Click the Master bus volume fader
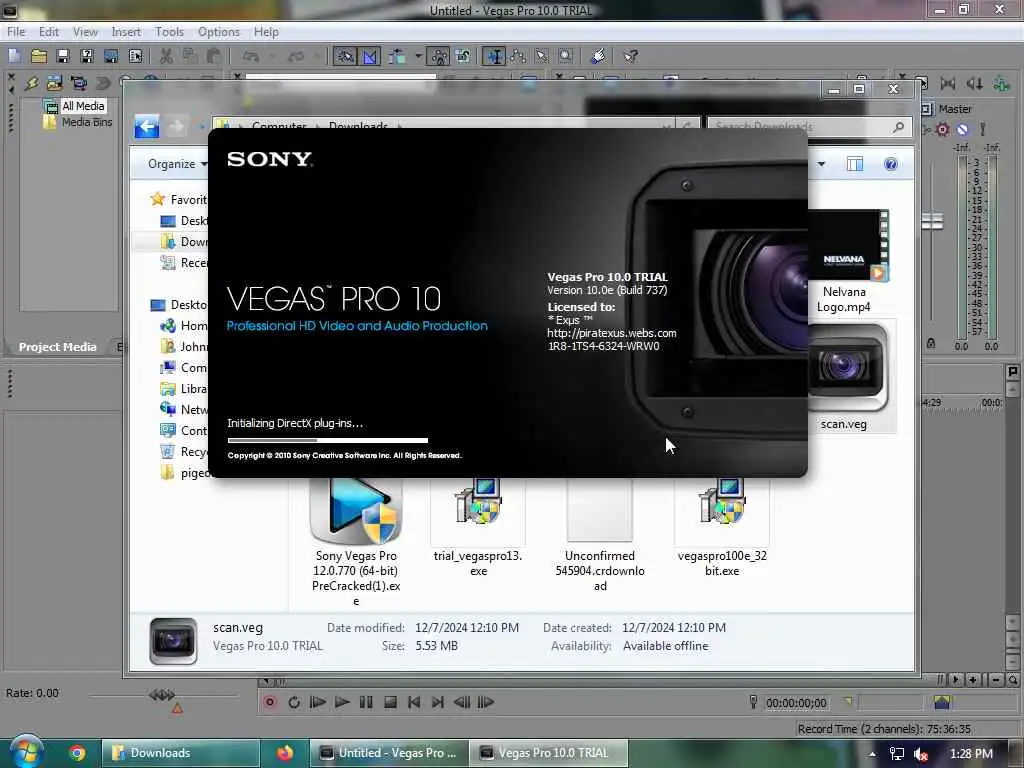The image size is (1024, 768). (933, 221)
